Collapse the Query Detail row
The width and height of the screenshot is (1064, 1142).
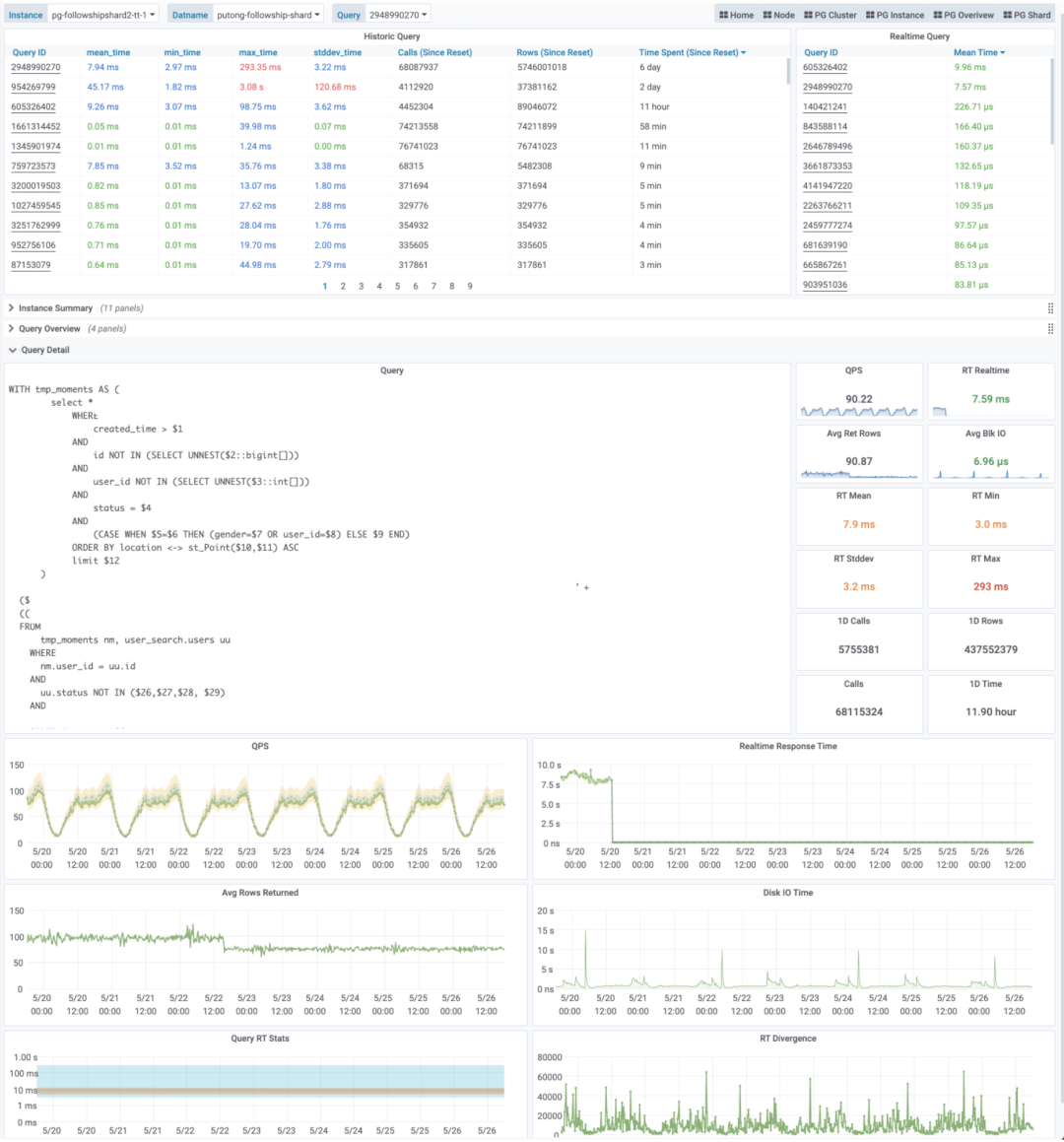click(x=44, y=350)
